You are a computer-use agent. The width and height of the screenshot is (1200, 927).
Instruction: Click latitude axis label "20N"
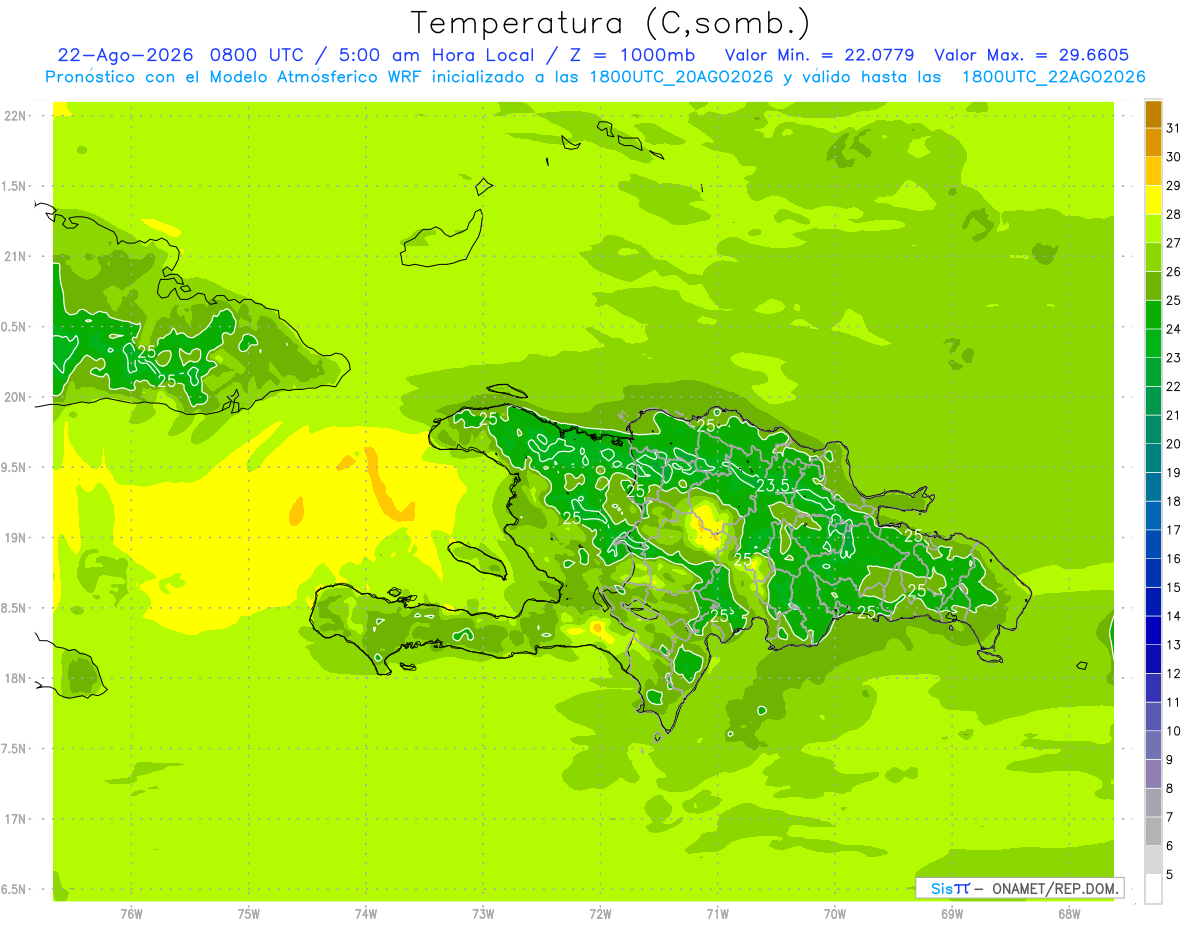(16, 397)
